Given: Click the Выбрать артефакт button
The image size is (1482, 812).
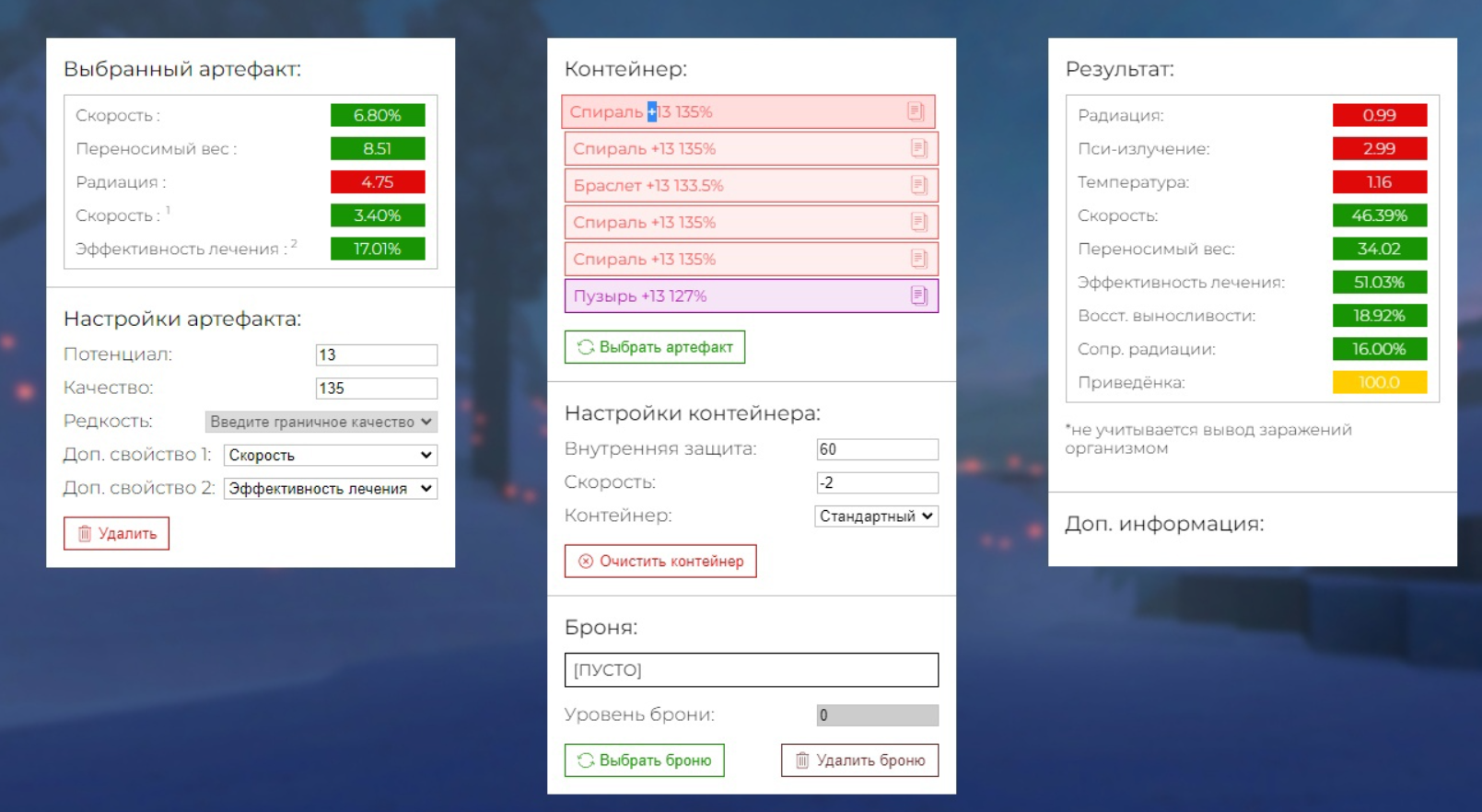Looking at the screenshot, I should (654, 347).
